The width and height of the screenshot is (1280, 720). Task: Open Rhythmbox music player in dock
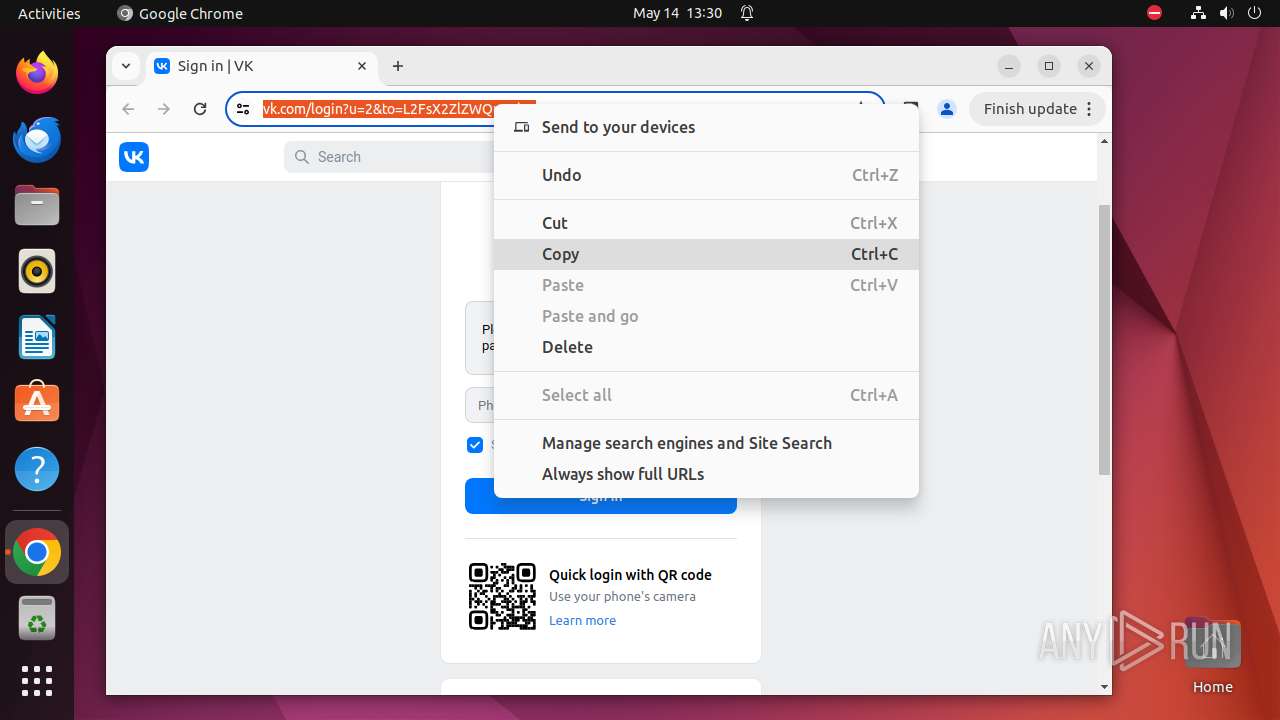pos(37,271)
